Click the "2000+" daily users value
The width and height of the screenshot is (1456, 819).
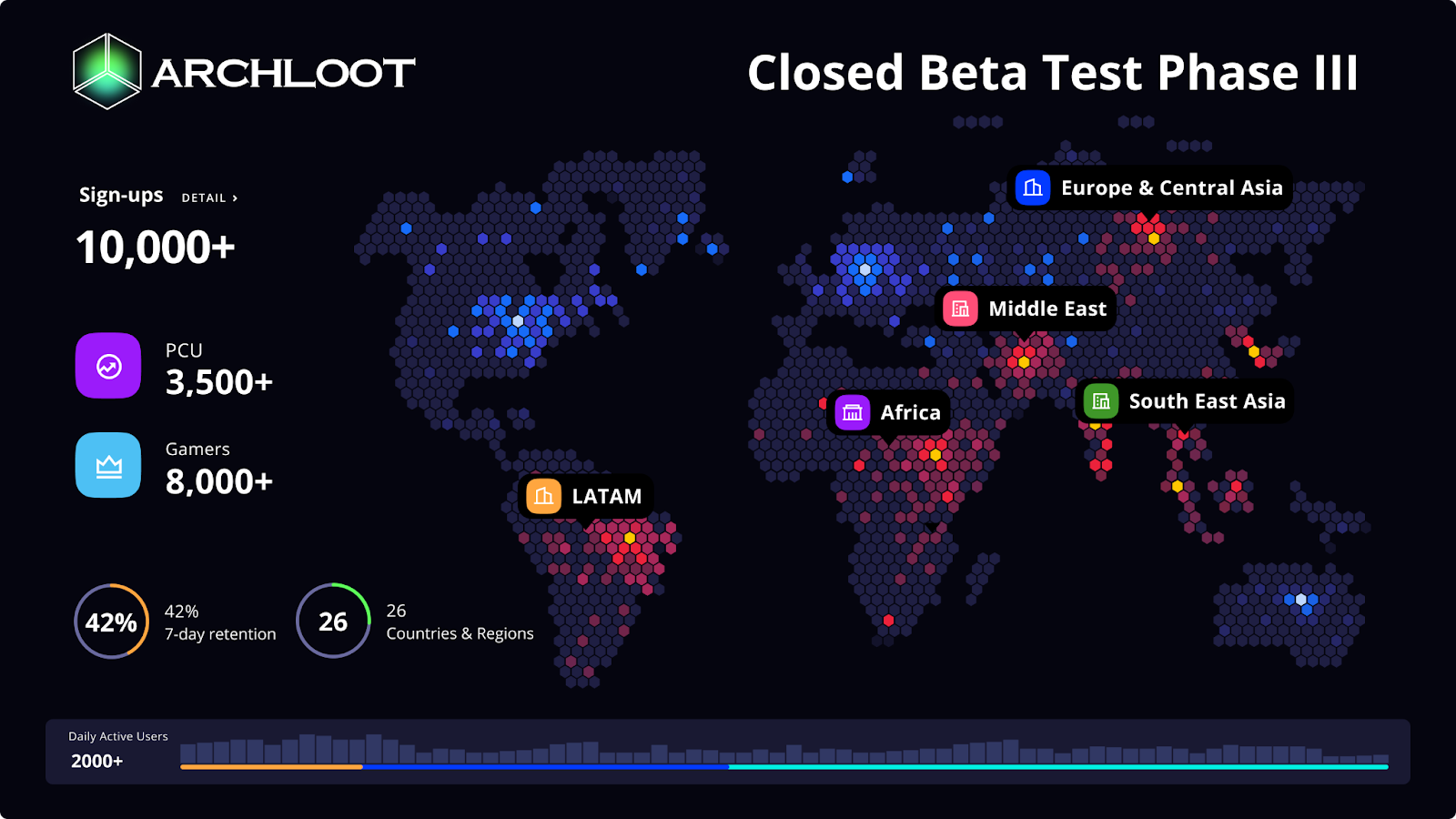[x=97, y=761]
